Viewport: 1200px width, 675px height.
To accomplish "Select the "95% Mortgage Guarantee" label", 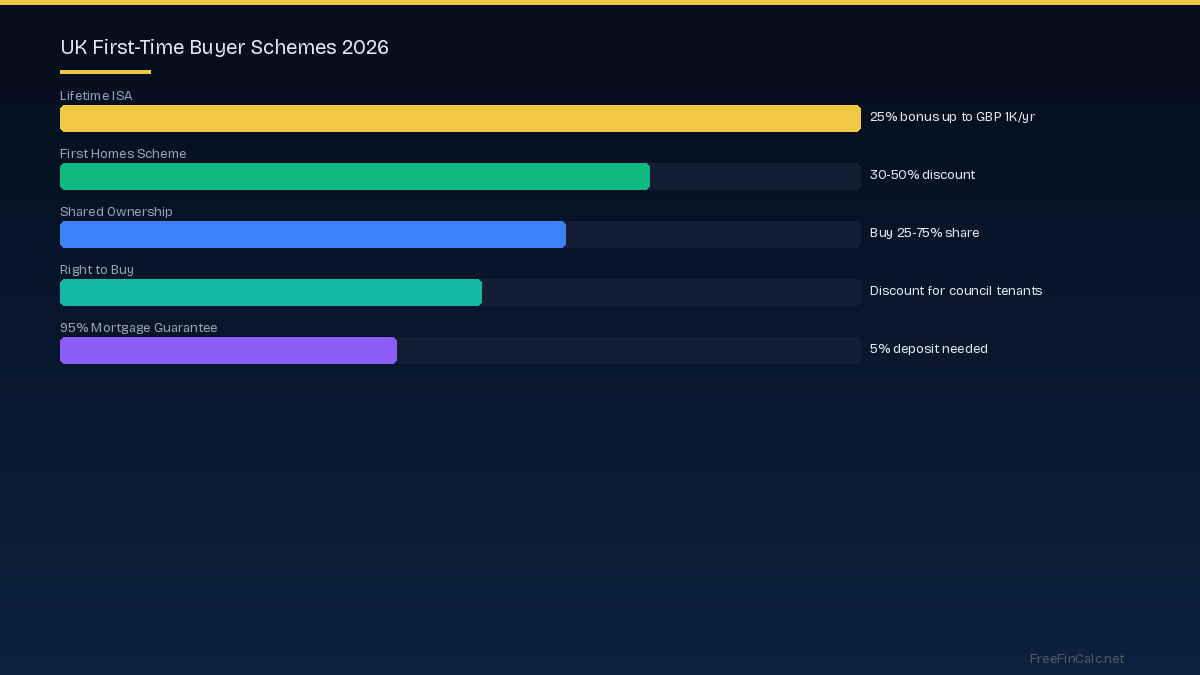I will pyautogui.click(x=138, y=328).
